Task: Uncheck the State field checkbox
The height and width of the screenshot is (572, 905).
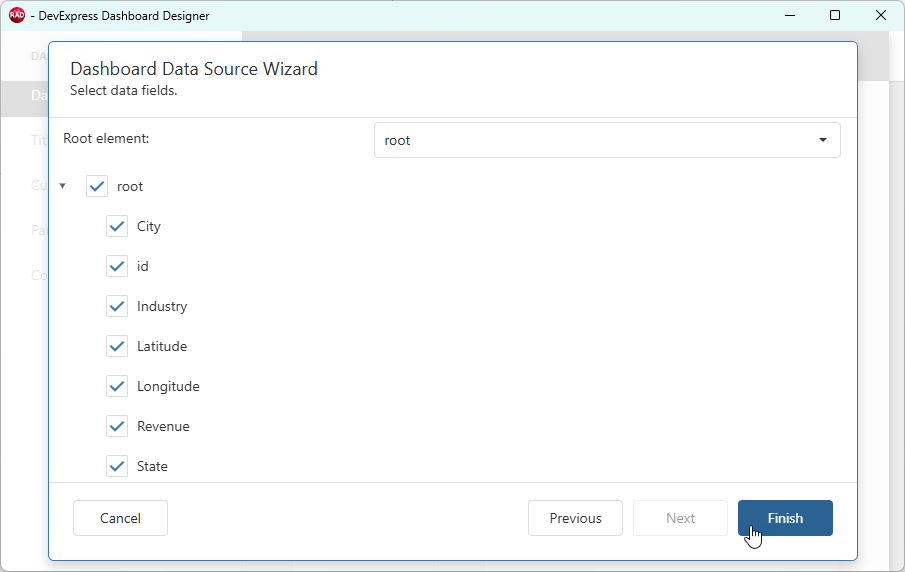Action: pyautogui.click(x=117, y=466)
